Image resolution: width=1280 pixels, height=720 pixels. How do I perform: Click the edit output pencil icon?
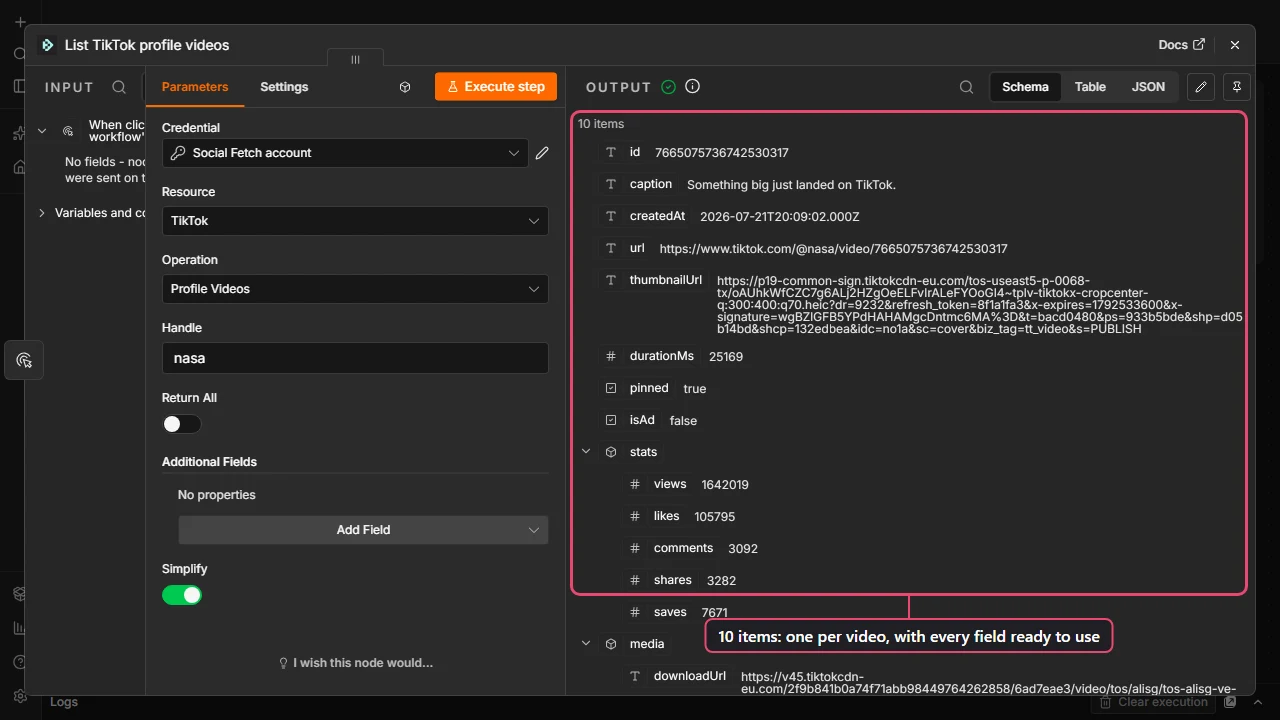point(1201,87)
